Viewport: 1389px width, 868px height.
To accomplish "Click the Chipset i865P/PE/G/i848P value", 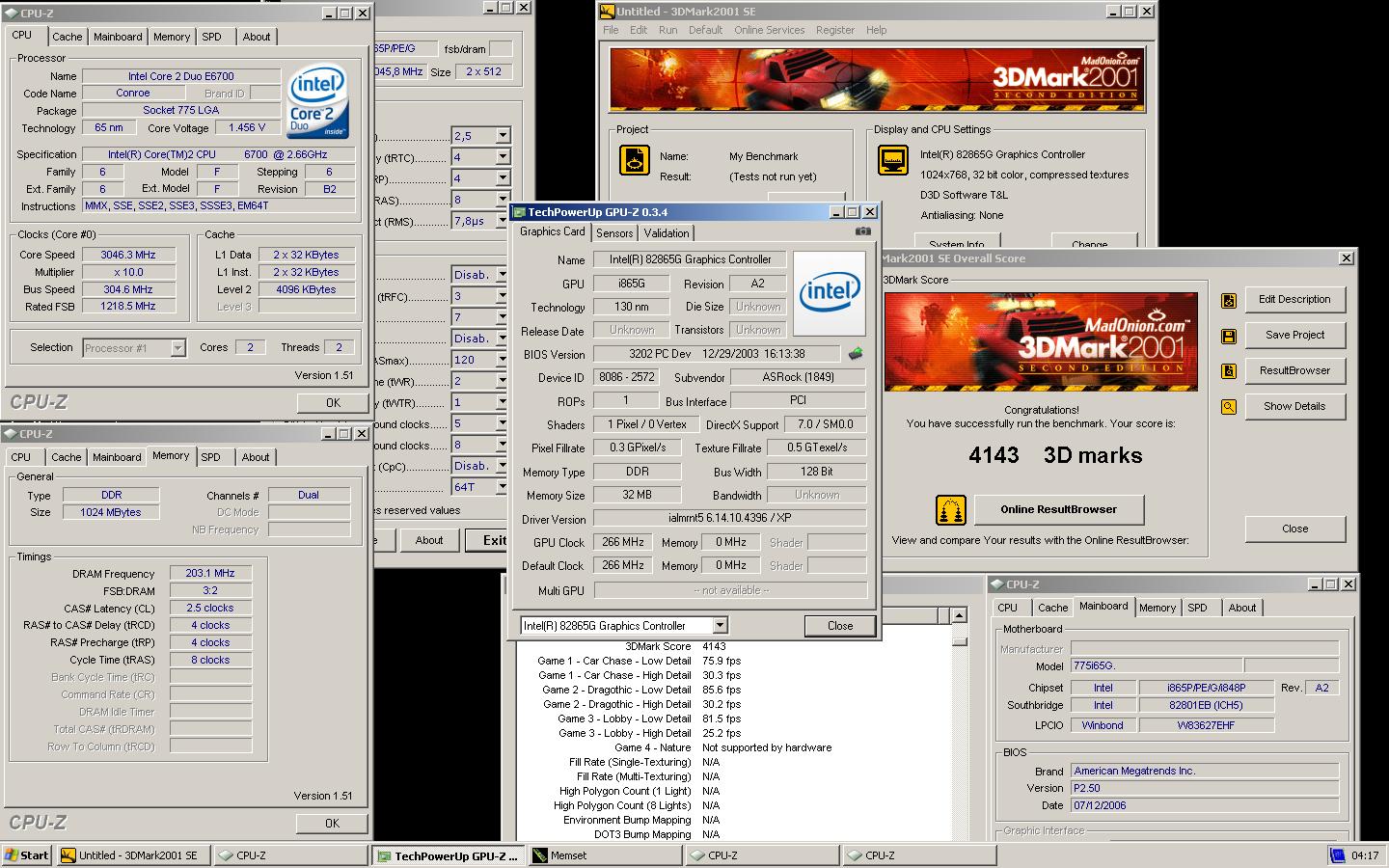I will point(1206,688).
